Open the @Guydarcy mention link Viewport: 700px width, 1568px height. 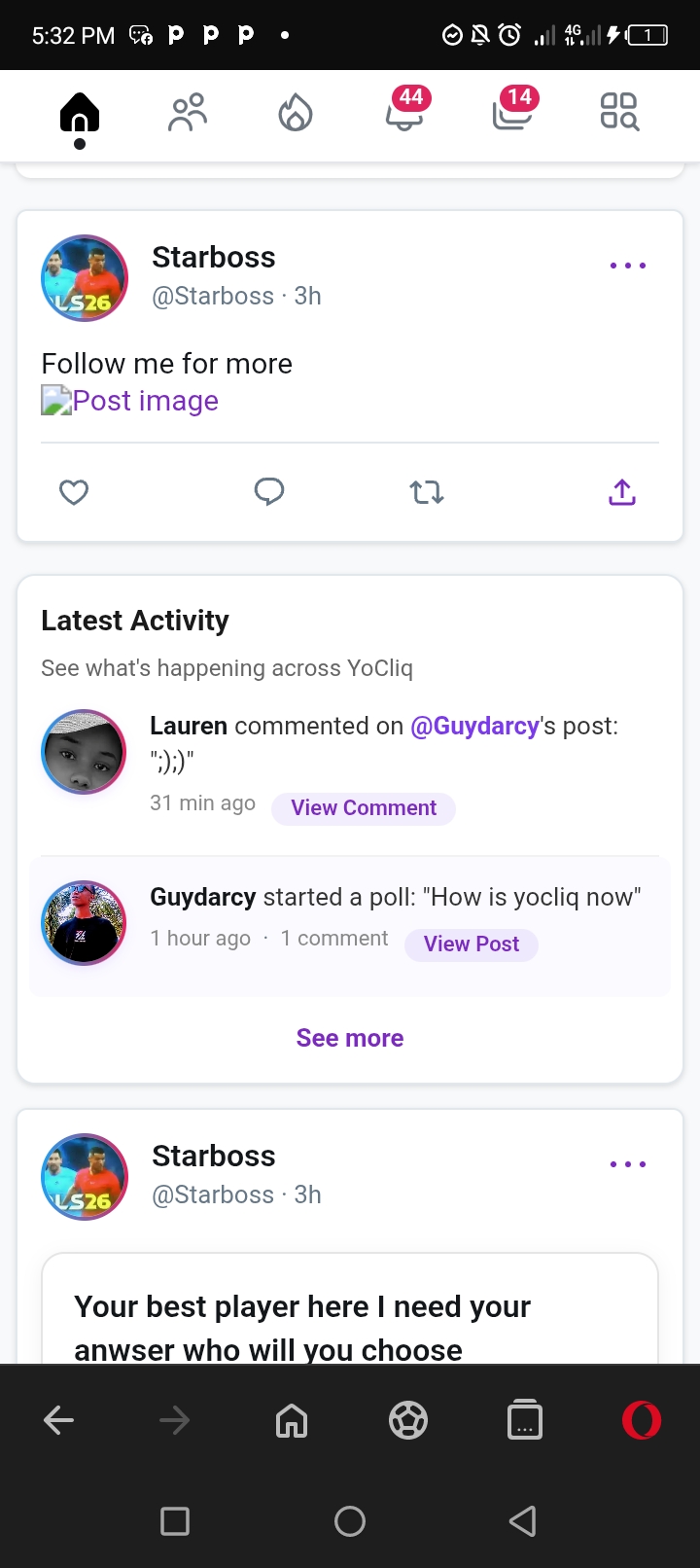(474, 727)
